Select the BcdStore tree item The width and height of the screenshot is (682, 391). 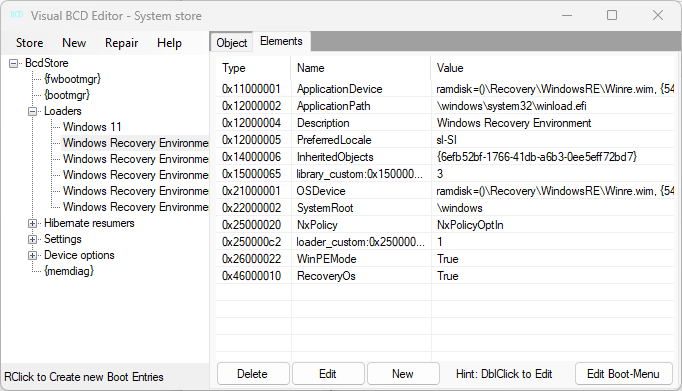coord(47,63)
